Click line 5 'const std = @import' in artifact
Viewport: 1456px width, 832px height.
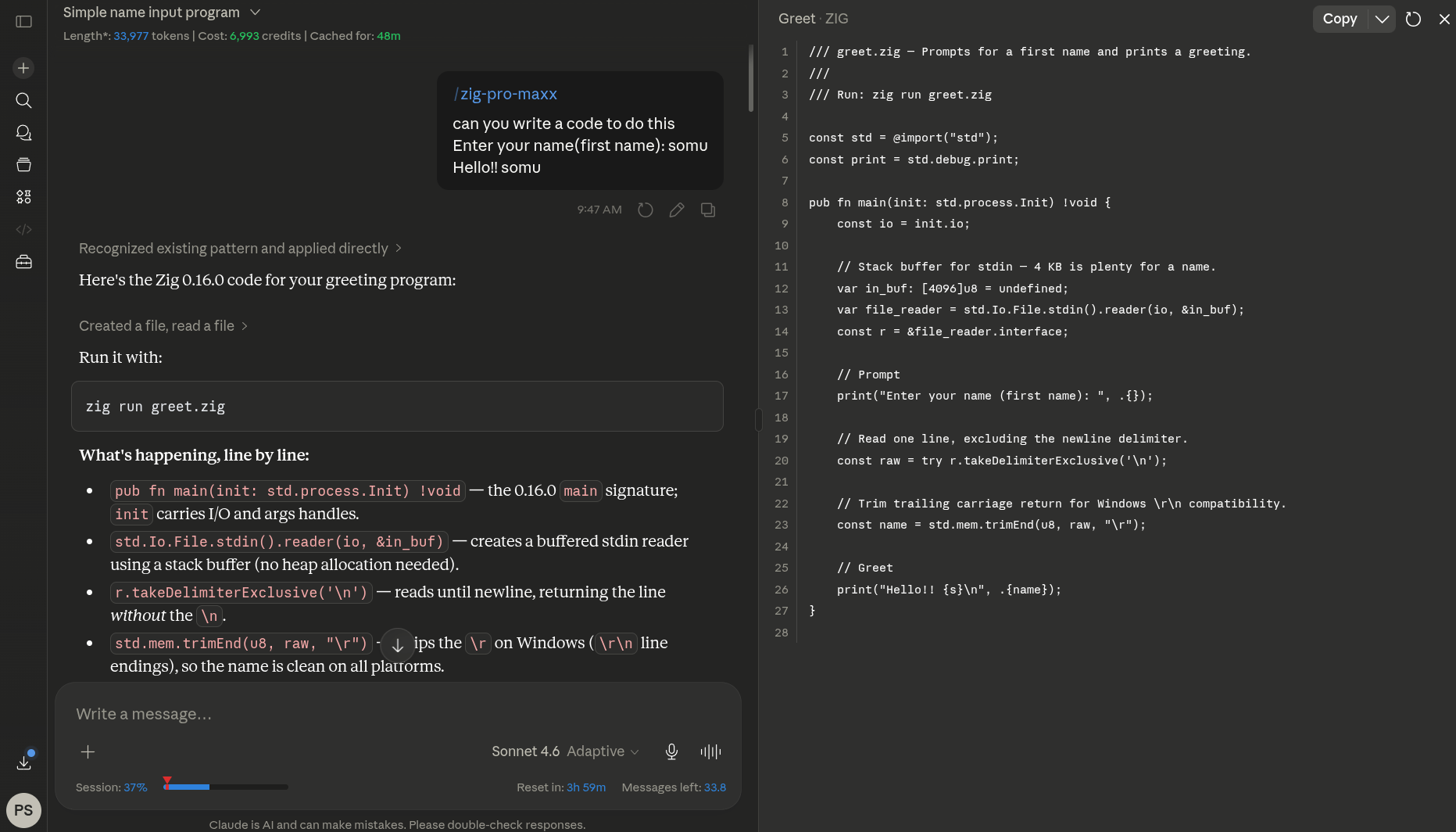tap(903, 138)
